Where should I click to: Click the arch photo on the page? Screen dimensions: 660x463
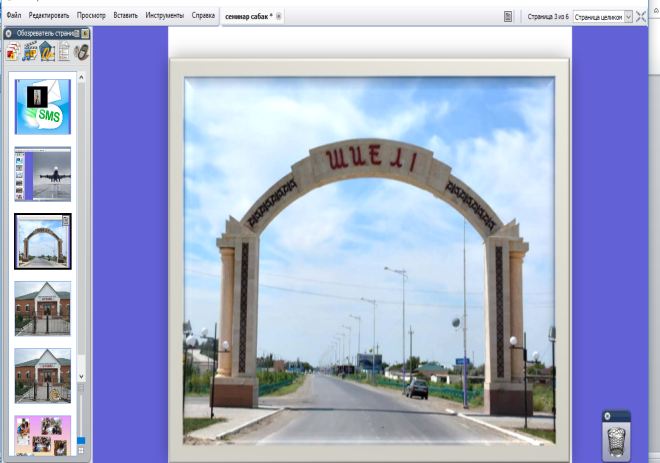(369, 261)
